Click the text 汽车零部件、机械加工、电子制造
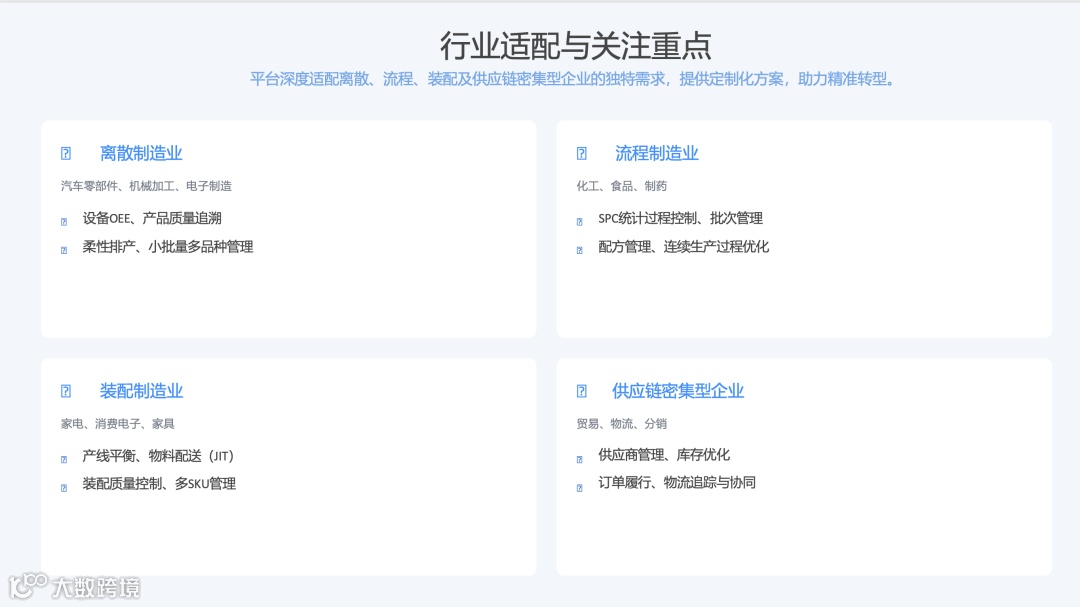 click(x=146, y=186)
